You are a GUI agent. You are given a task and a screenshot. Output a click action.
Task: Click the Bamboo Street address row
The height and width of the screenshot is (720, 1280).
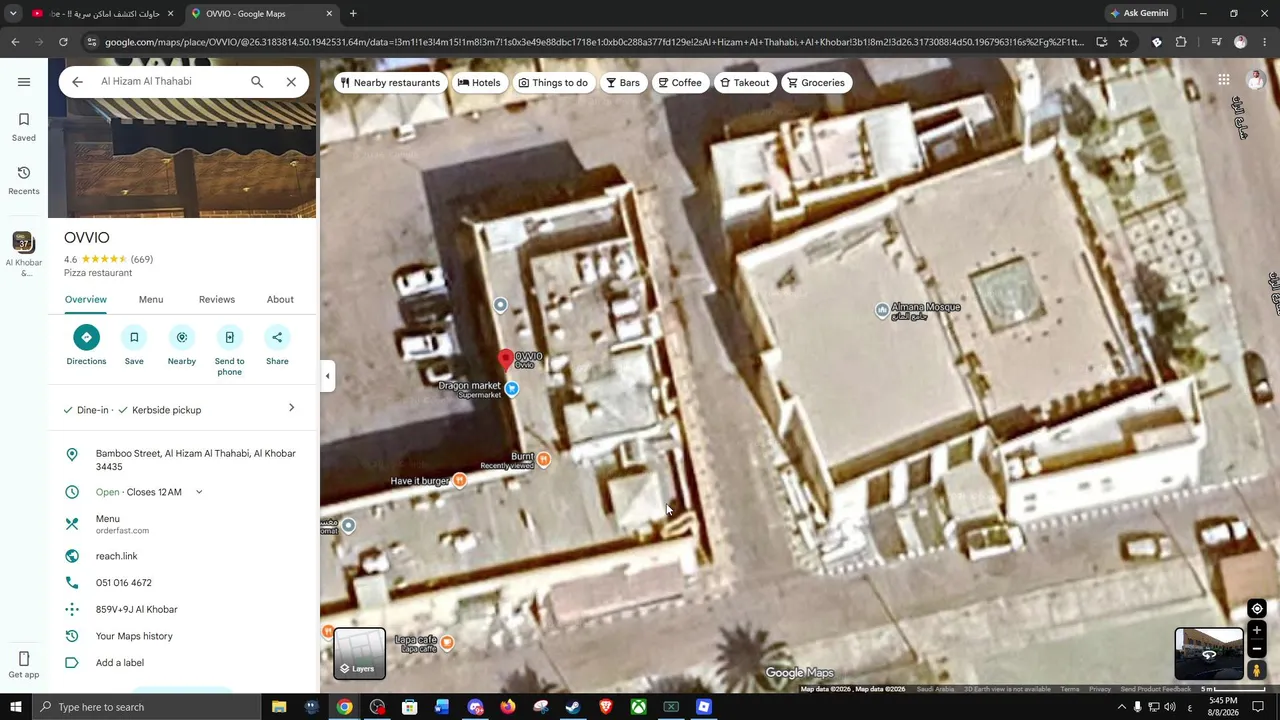182,460
